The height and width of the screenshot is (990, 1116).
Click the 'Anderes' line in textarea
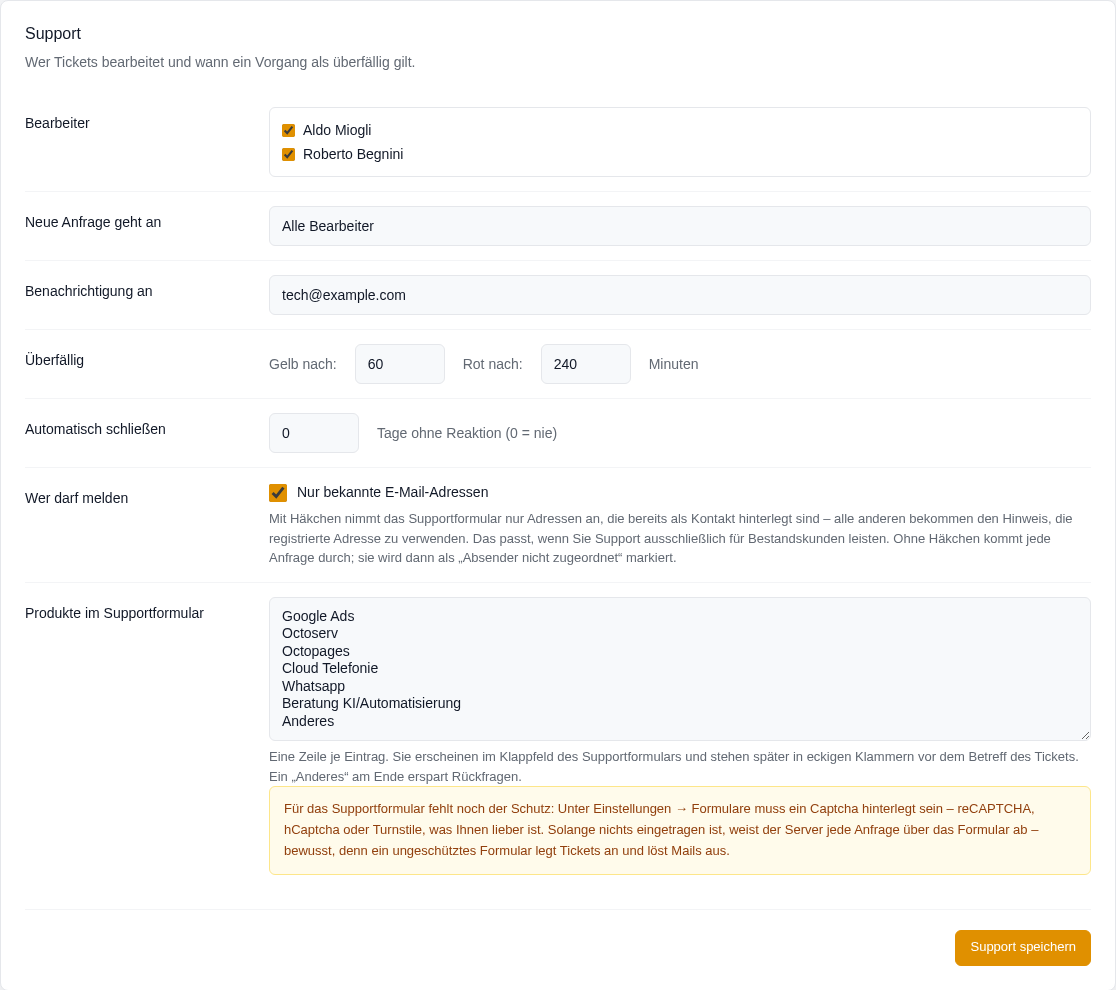tap(307, 721)
